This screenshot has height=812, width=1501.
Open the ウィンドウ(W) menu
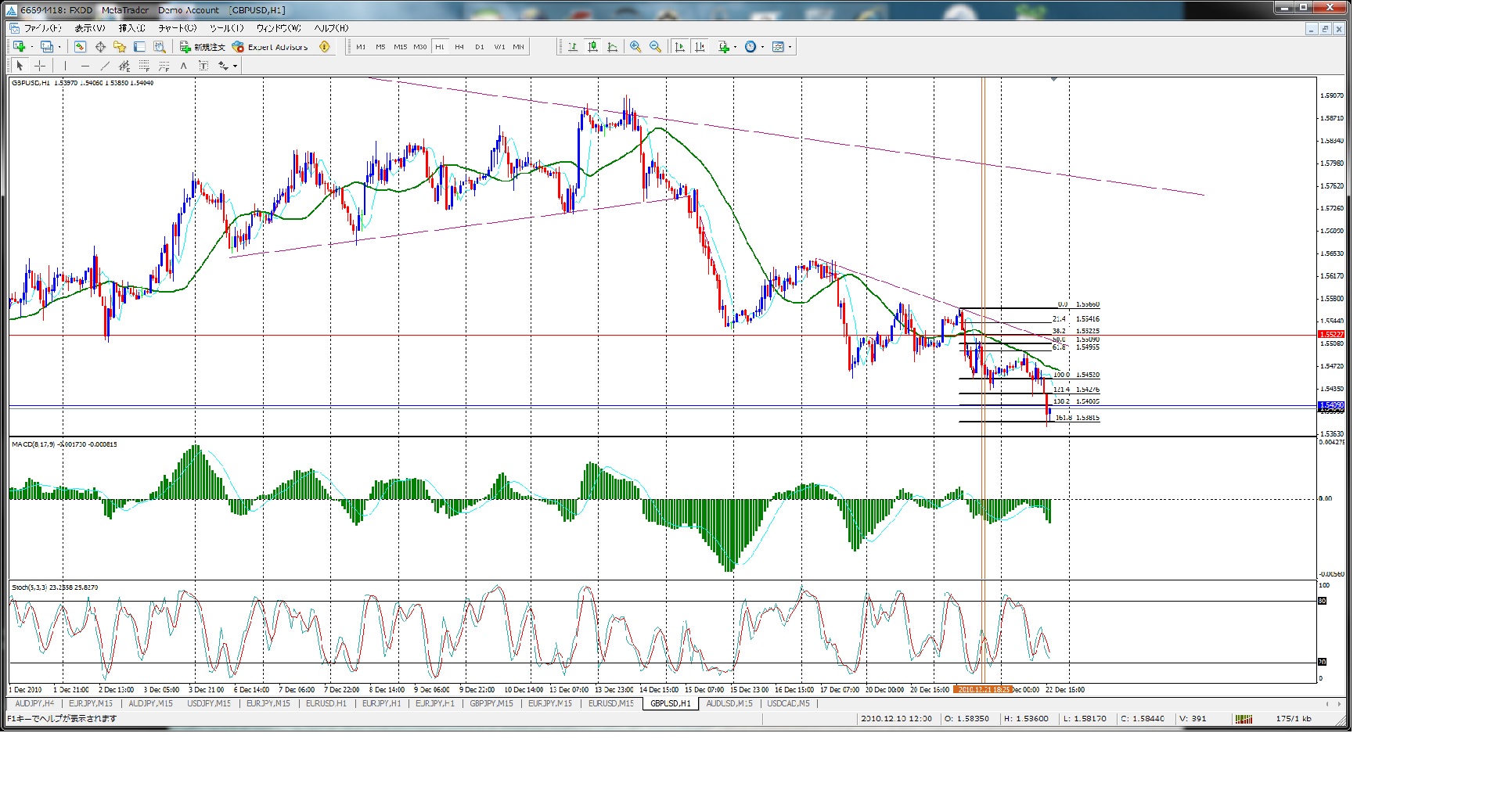[279, 28]
